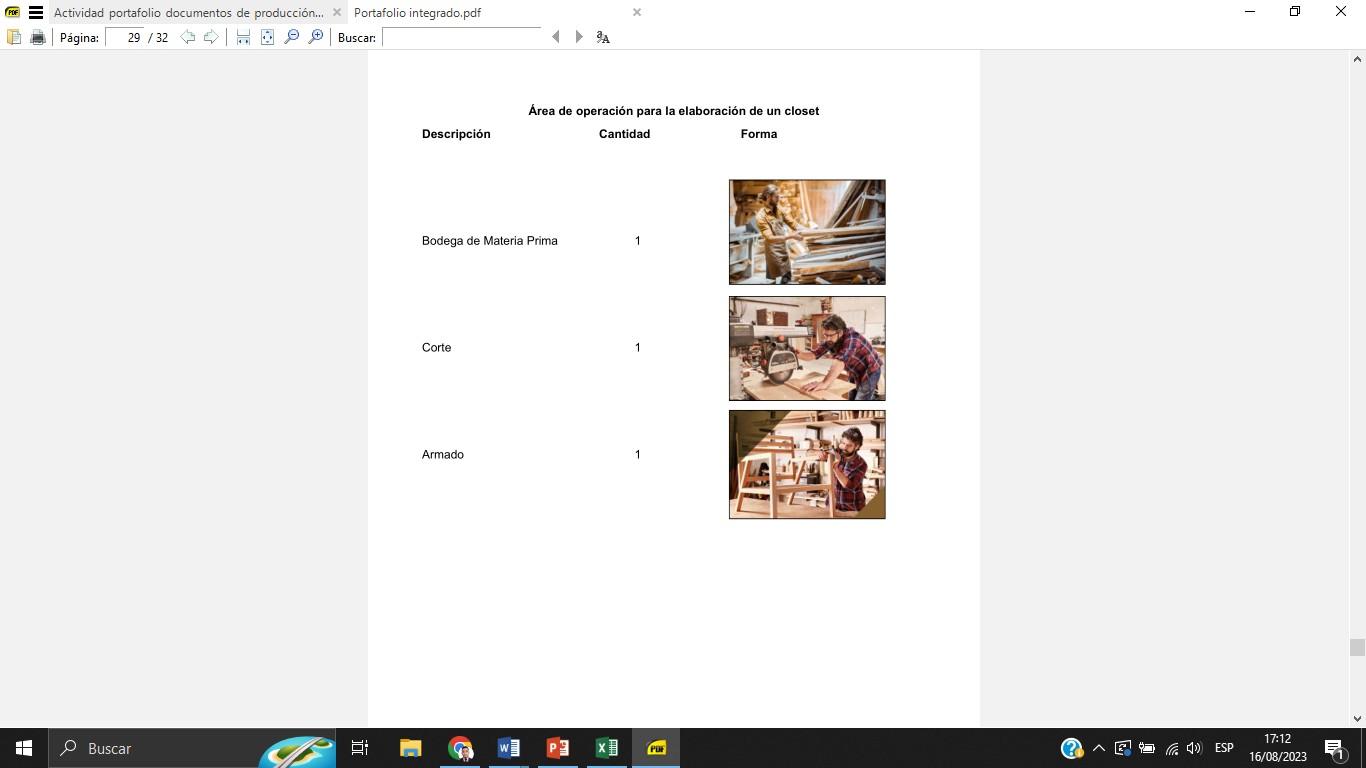Select the fit width view icon
Image resolution: width=1366 pixels, height=768 pixels.
pyautogui.click(x=243, y=37)
